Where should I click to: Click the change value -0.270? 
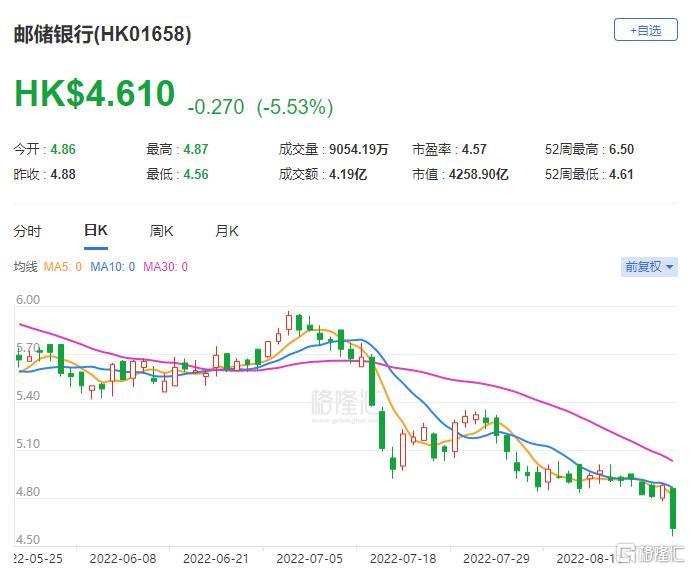215,107
